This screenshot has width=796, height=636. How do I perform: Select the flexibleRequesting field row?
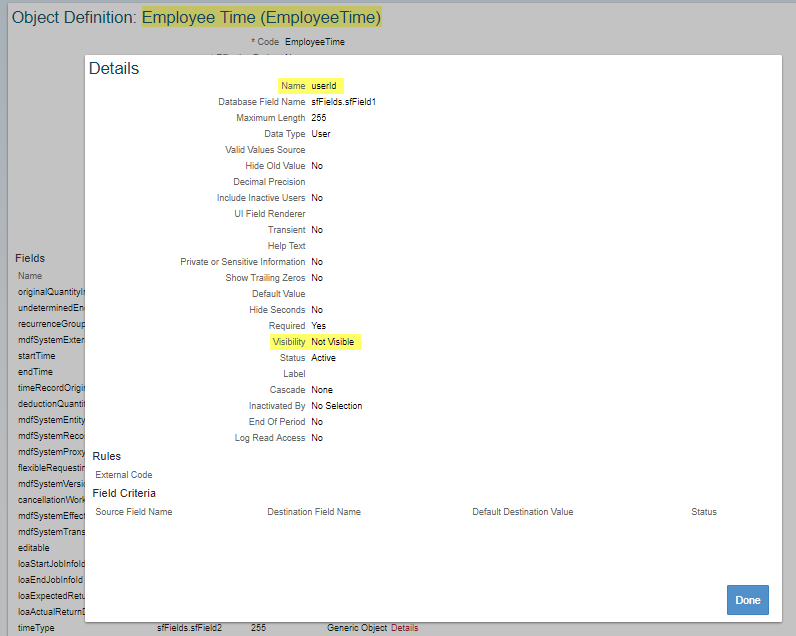point(51,468)
